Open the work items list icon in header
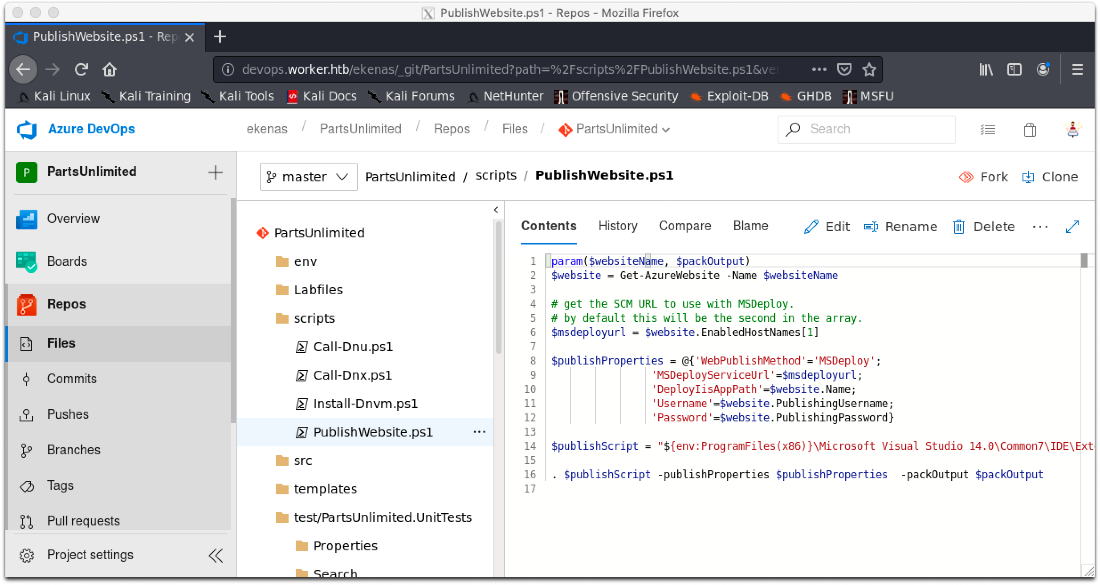Viewport: 1100px width, 585px height. (x=988, y=130)
